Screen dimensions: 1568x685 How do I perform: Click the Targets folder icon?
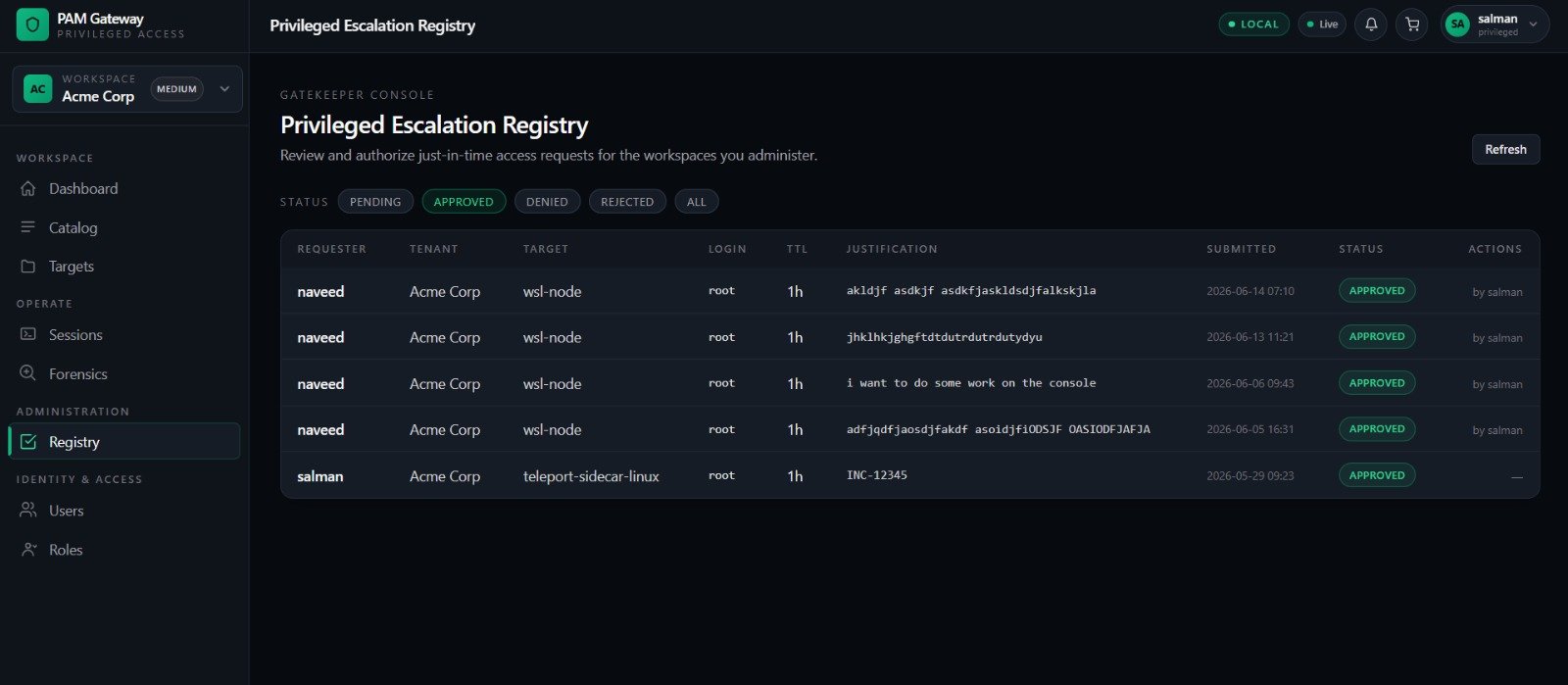click(x=28, y=267)
